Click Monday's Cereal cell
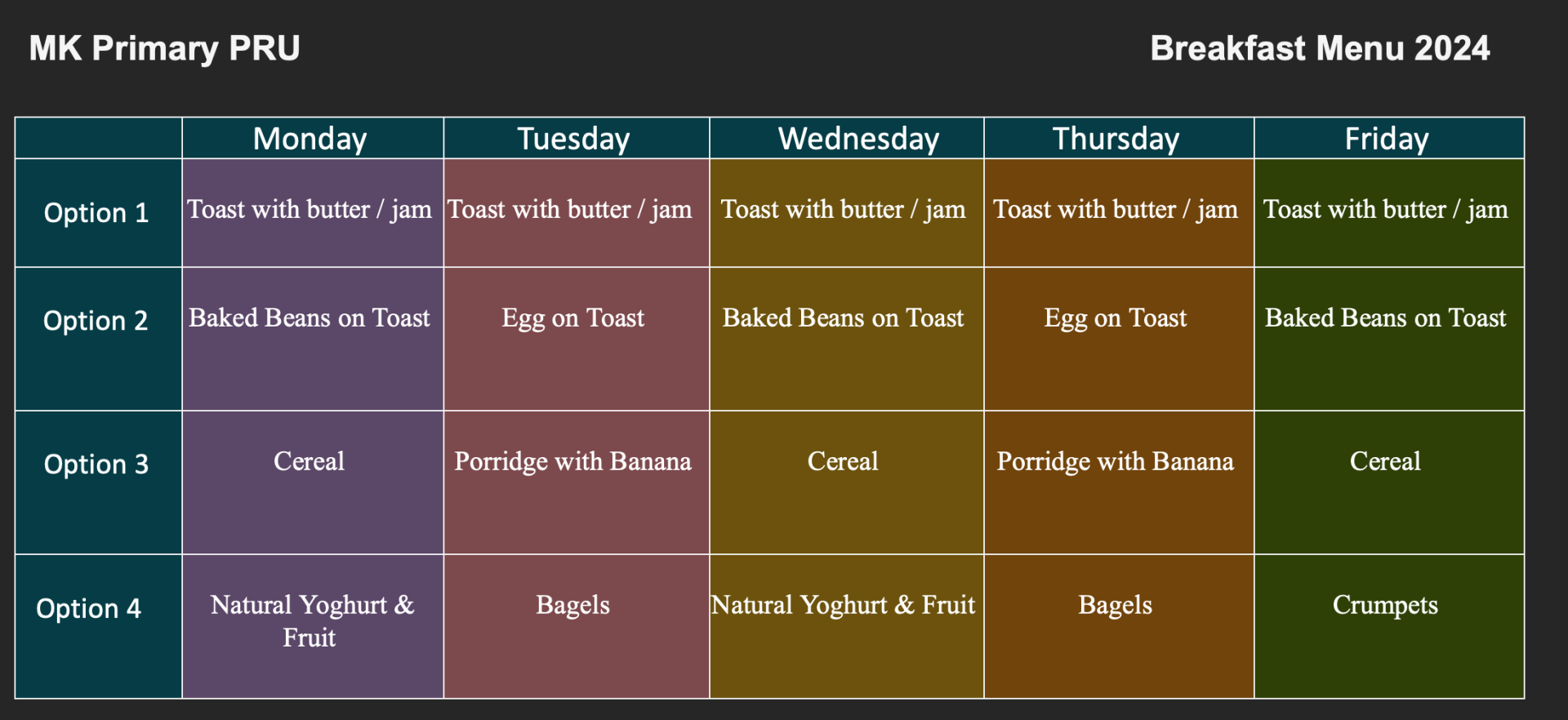The image size is (1568, 720). pyautogui.click(x=313, y=482)
